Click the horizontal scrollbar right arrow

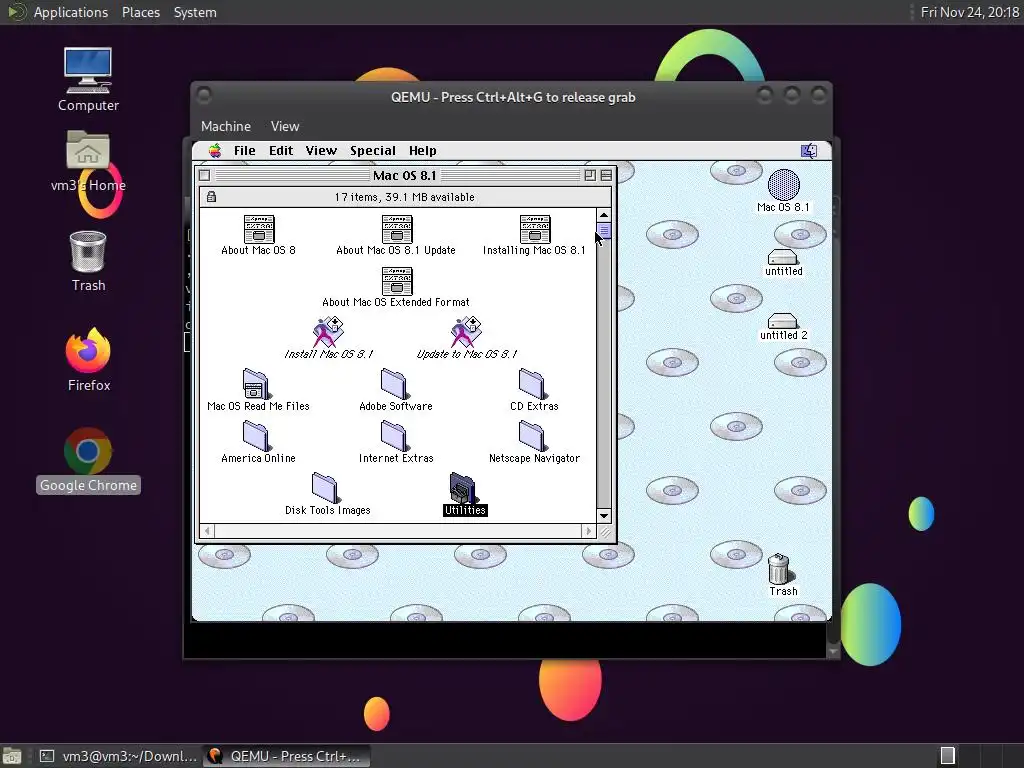(588, 531)
